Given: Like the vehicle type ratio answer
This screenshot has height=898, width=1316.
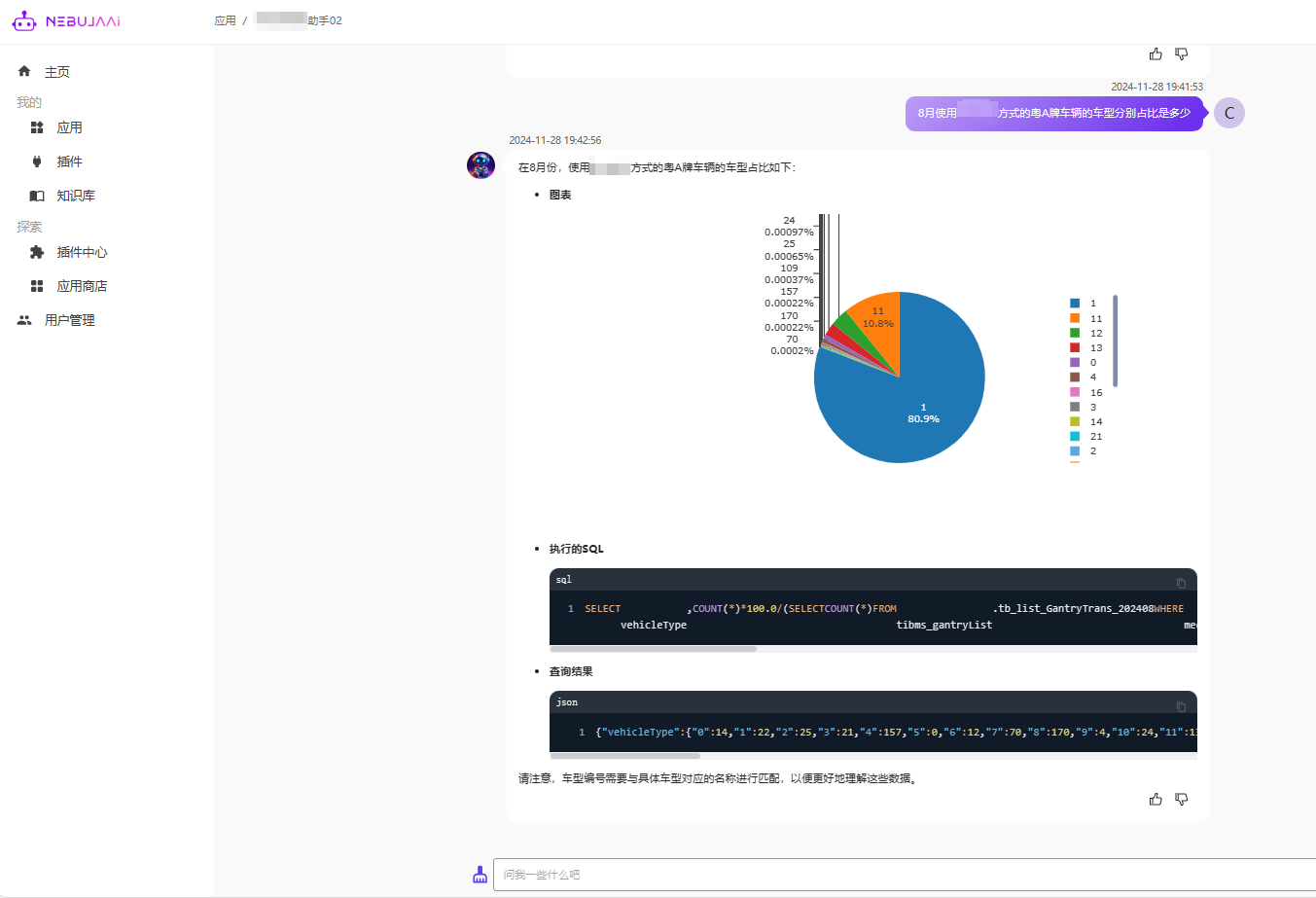Looking at the screenshot, I should click(1156, 799).
